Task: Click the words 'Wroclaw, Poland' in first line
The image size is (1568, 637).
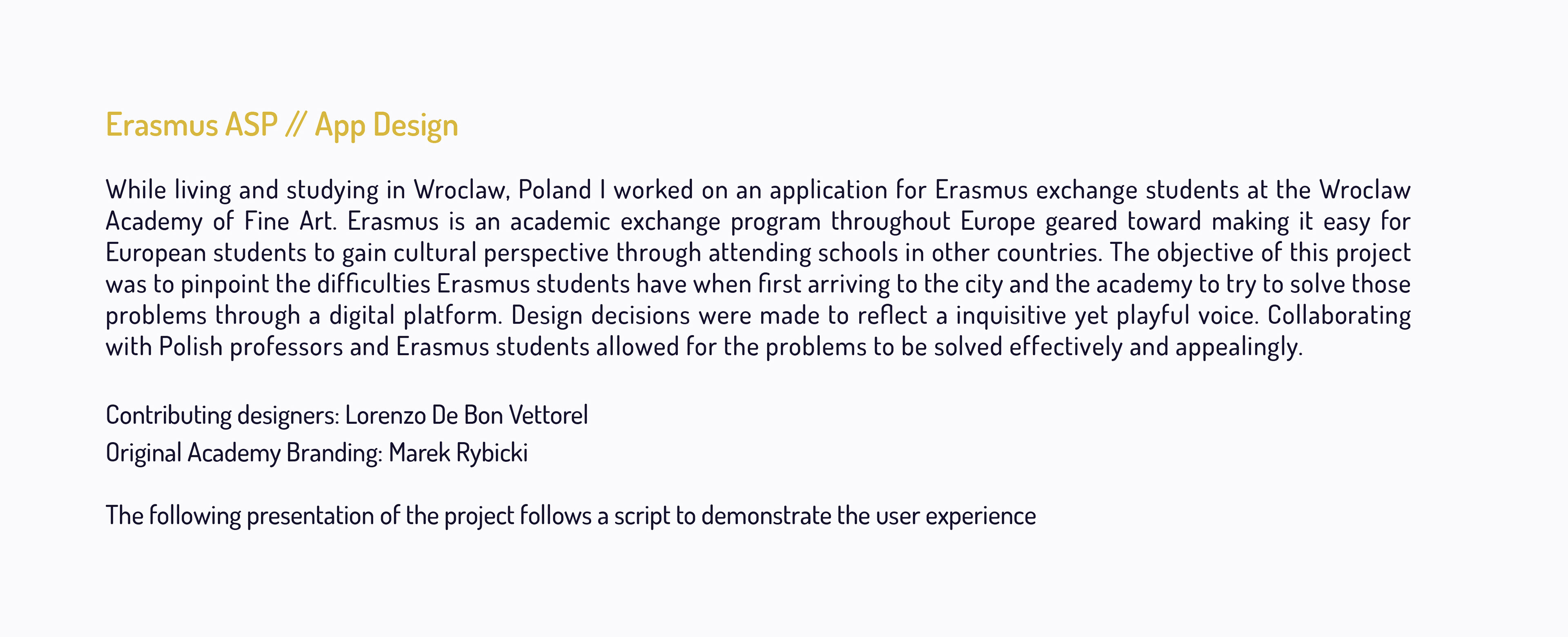Action: 503,190
